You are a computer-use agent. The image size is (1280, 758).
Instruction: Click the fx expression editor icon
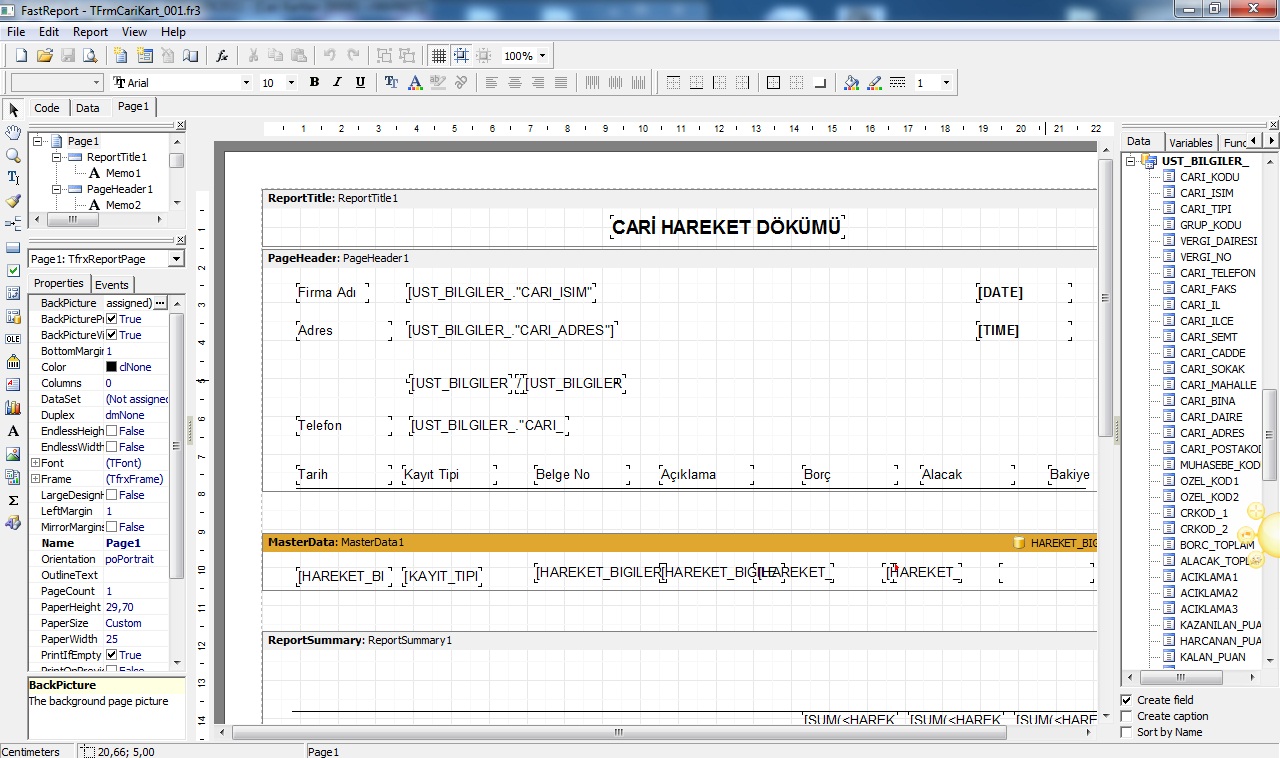(223, 56)
